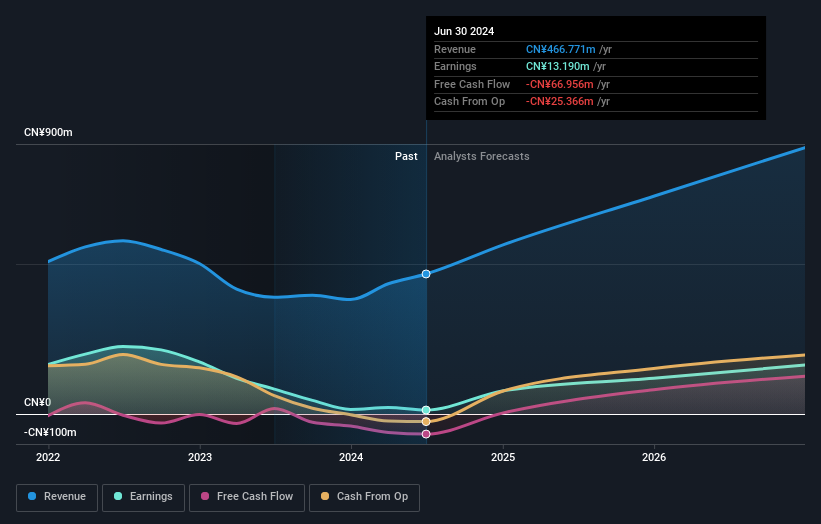Click the CN¥13.190m earnings value
The image size is (821, 524).
pos(558,66)
